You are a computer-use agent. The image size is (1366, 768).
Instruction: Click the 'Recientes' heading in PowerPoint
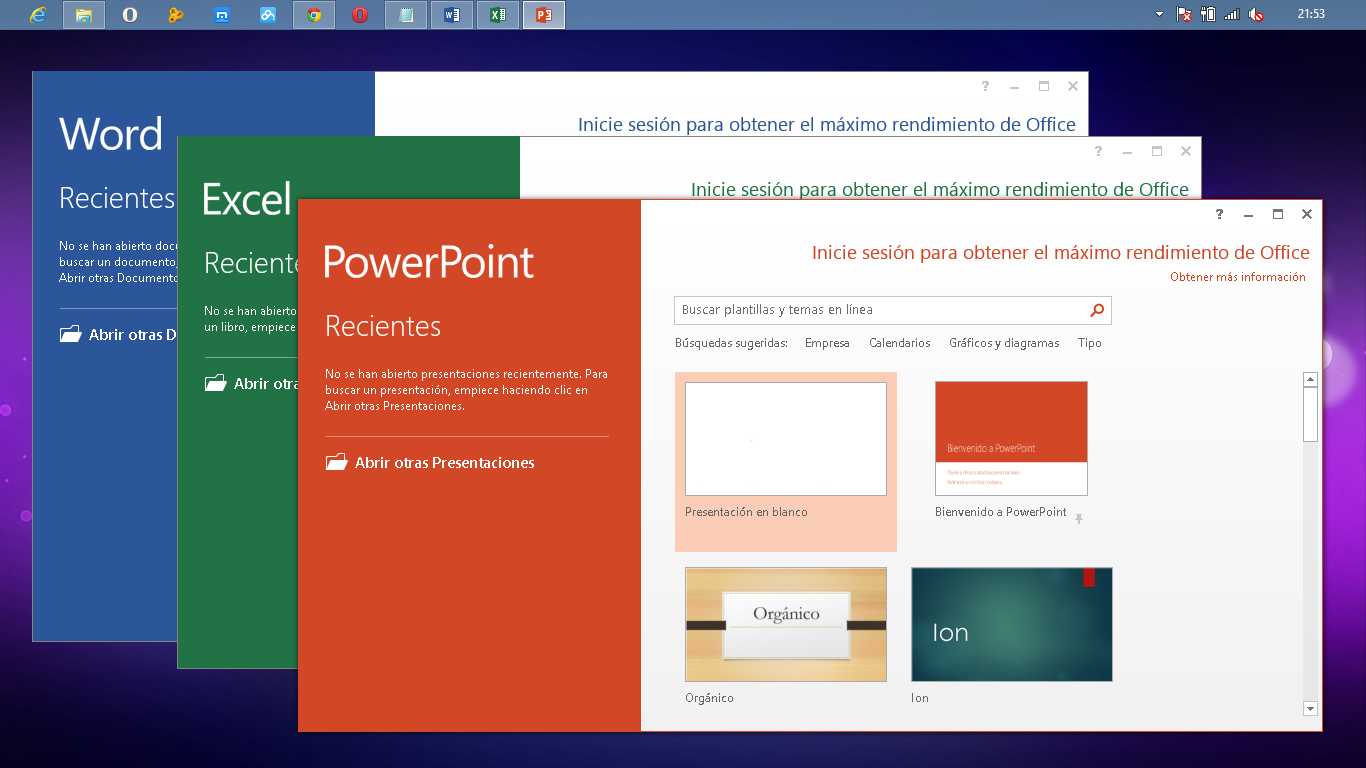pos(383,326)
